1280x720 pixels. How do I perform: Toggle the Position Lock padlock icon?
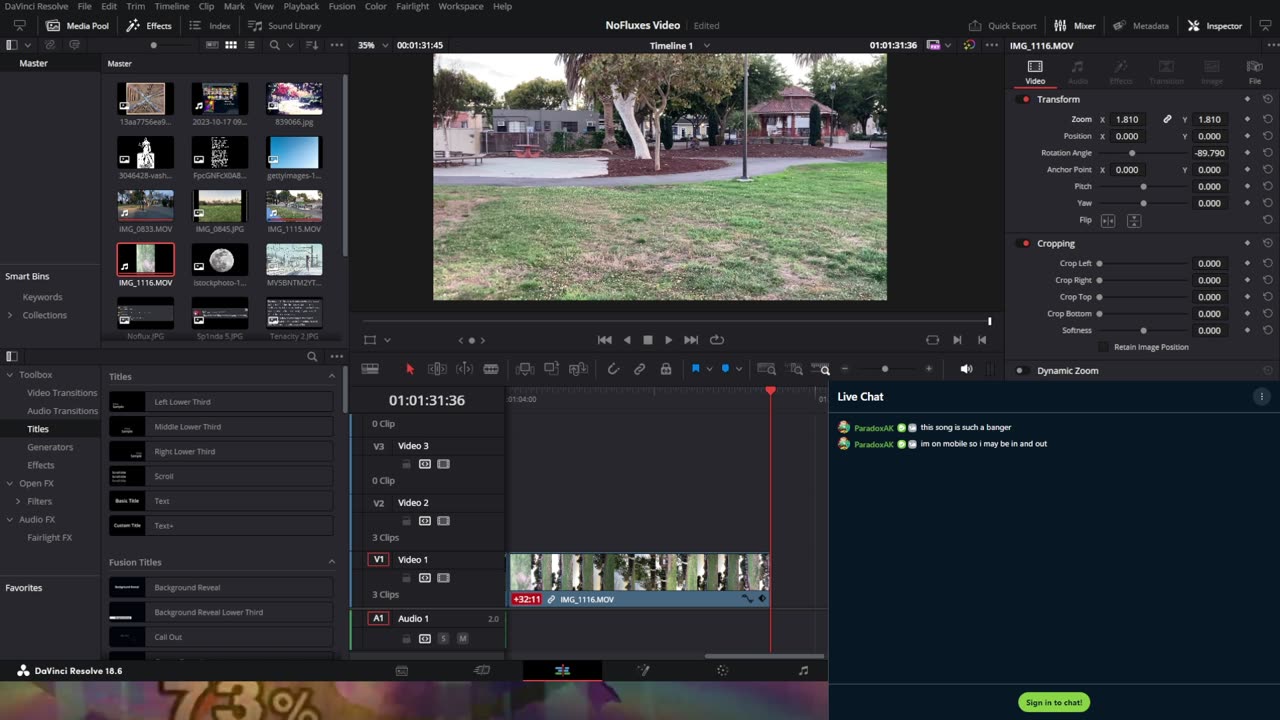point(666,369)
